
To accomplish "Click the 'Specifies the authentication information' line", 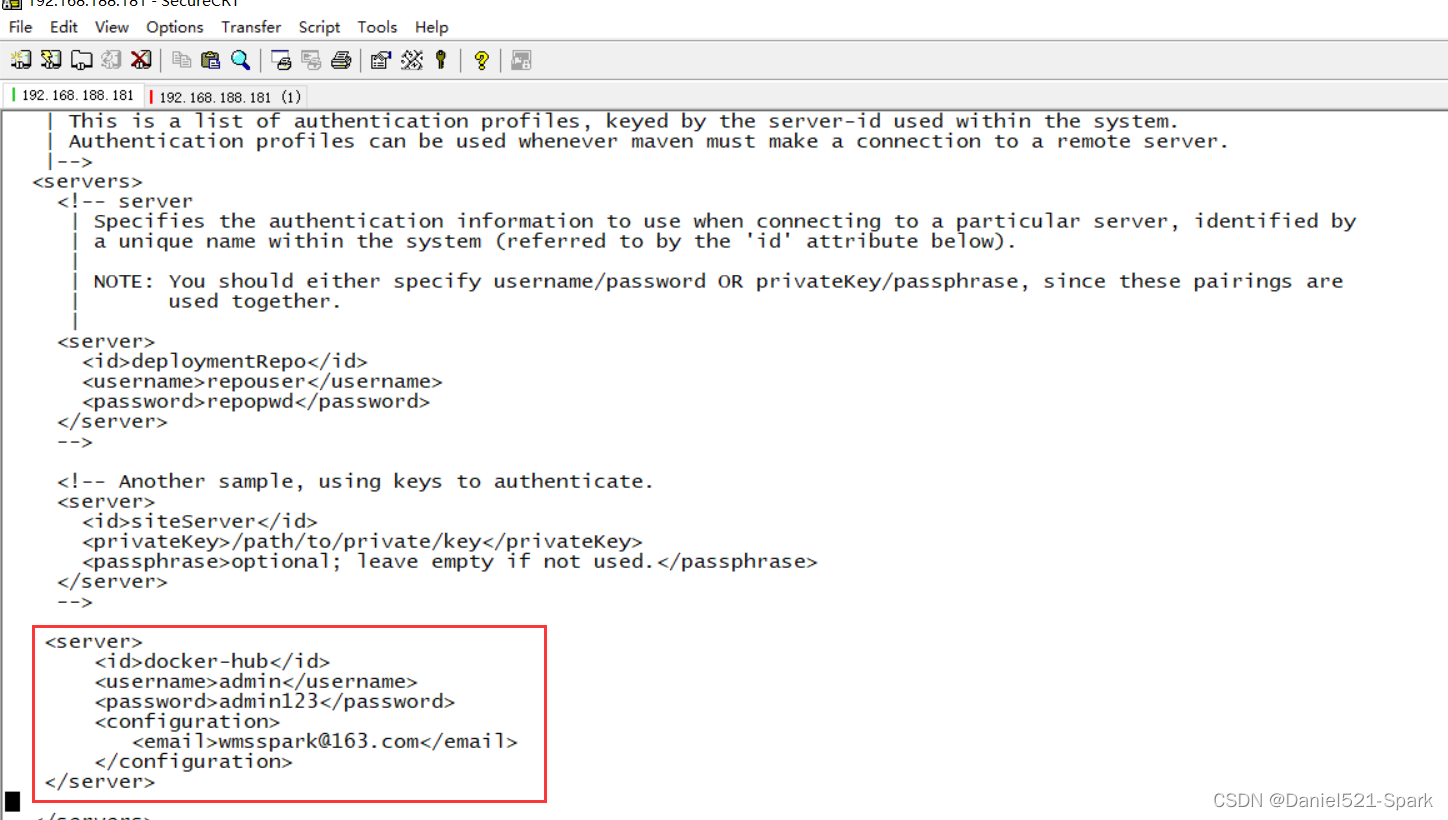I will click(x=725, y=221).
